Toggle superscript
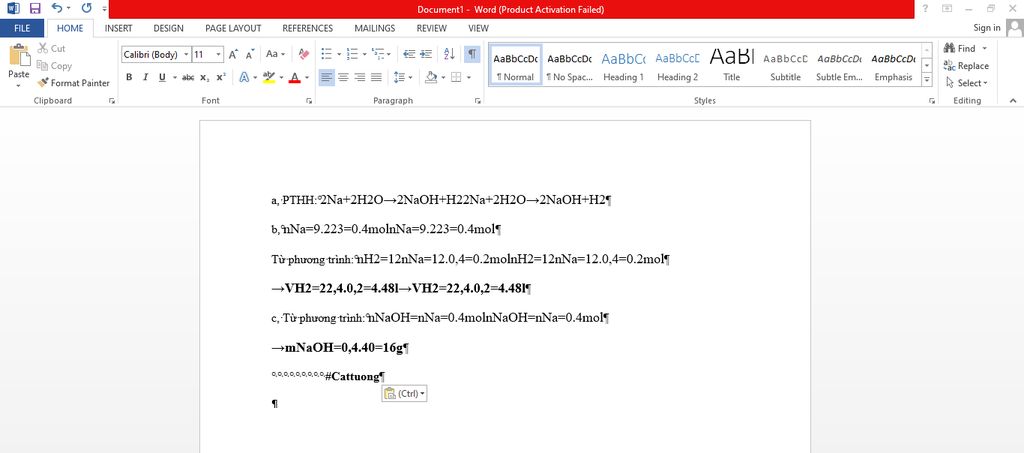The image size is (1024, 453). coord(221,78)
